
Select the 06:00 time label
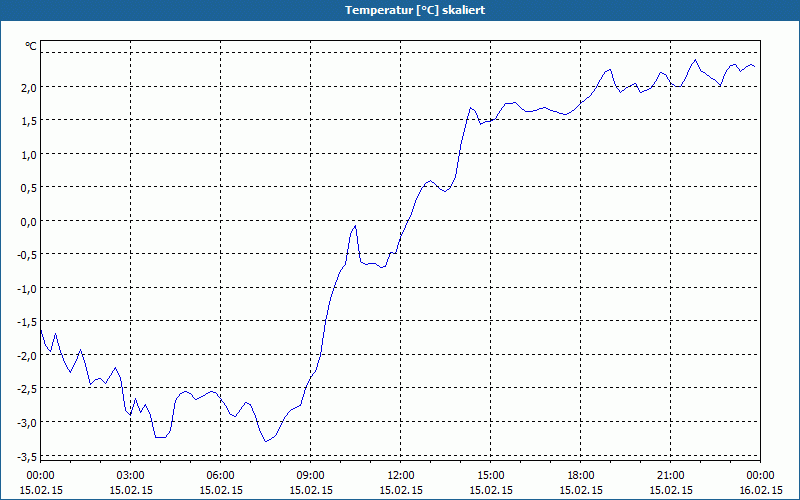pos(220,476)
